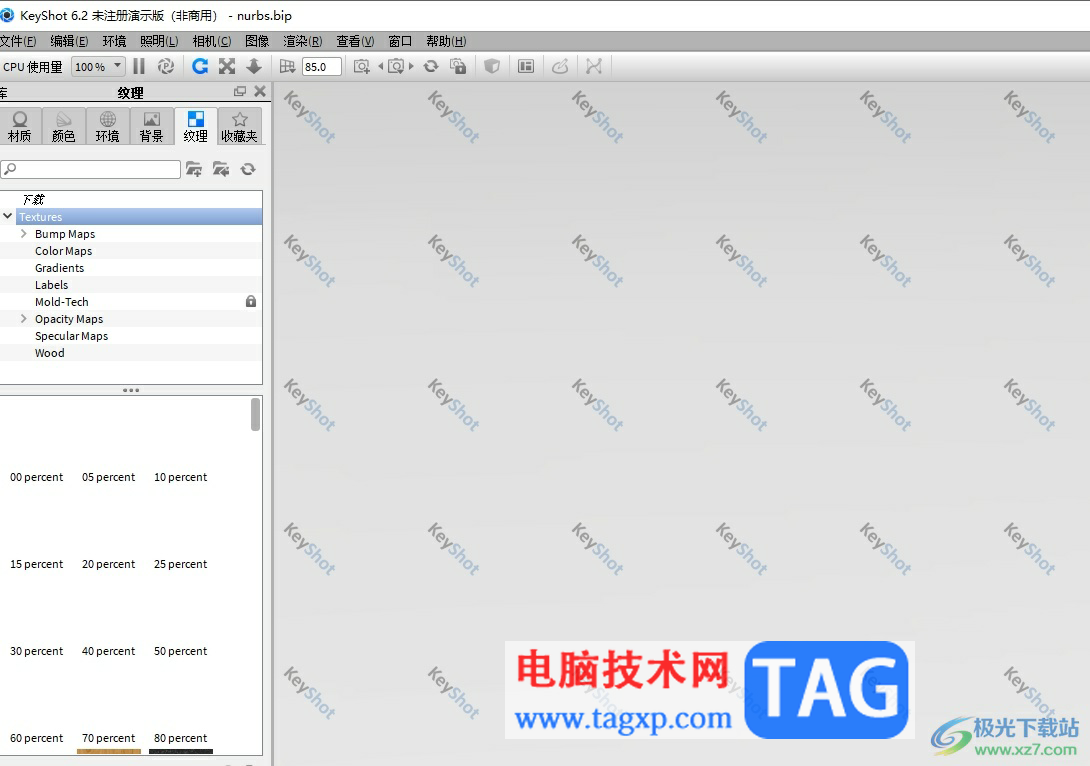Click the reset camera circular-arrows icon
Screen dimensions: 1090x766
[431, 66]
